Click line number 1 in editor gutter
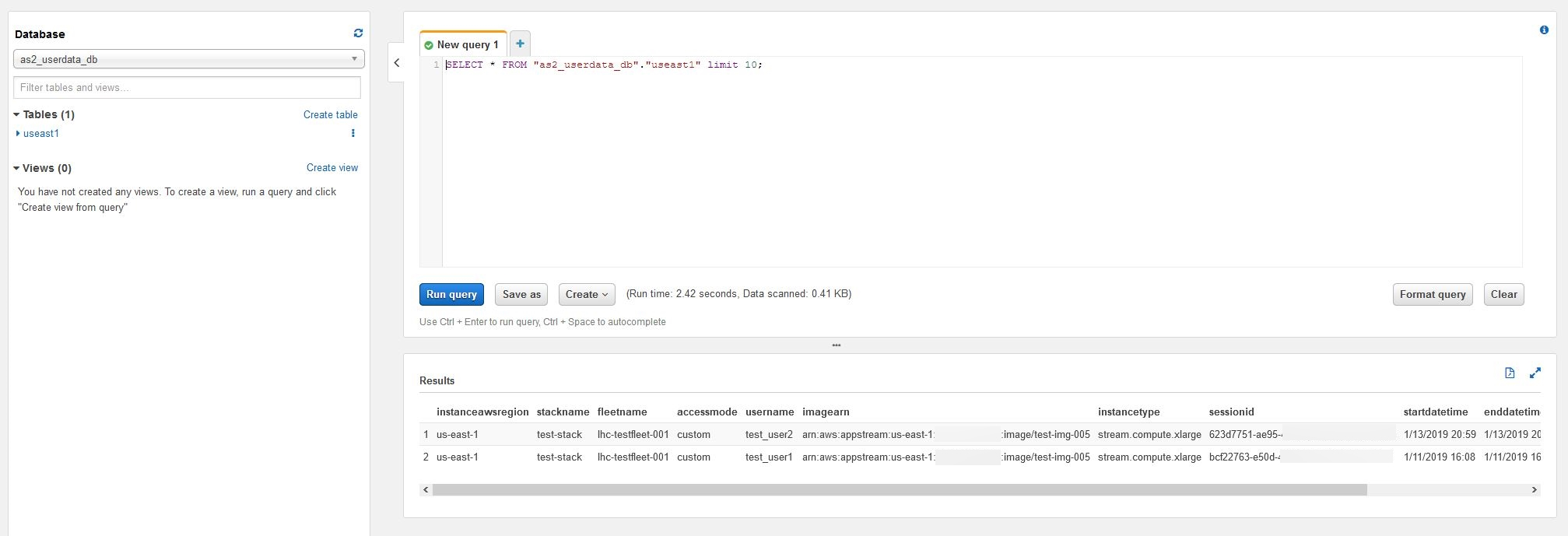 437,65
